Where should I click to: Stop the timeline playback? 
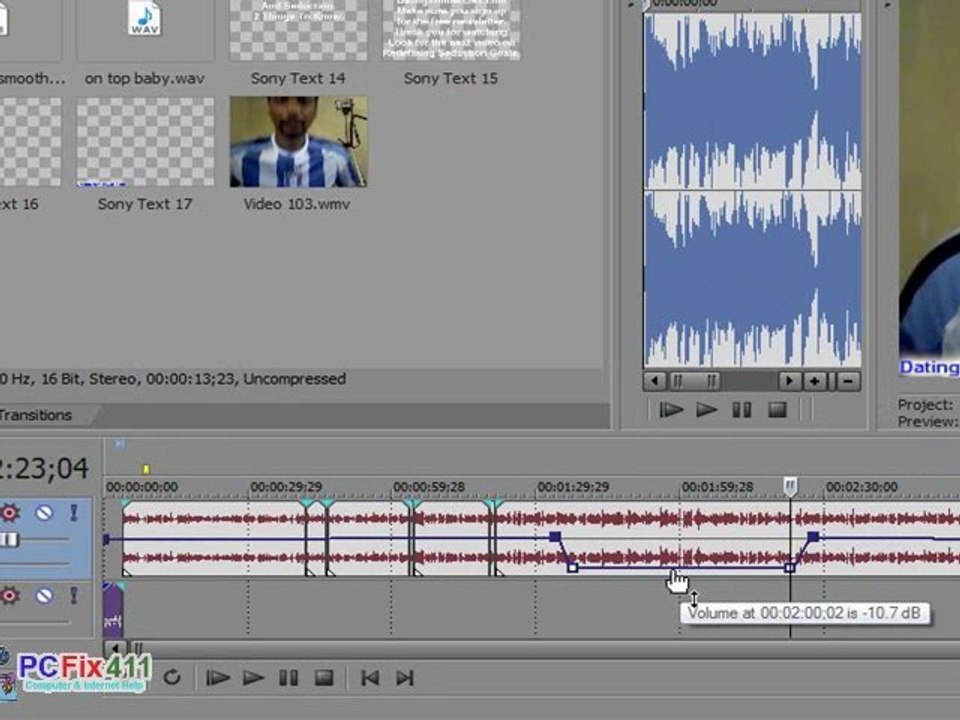(x=324, y=678)
